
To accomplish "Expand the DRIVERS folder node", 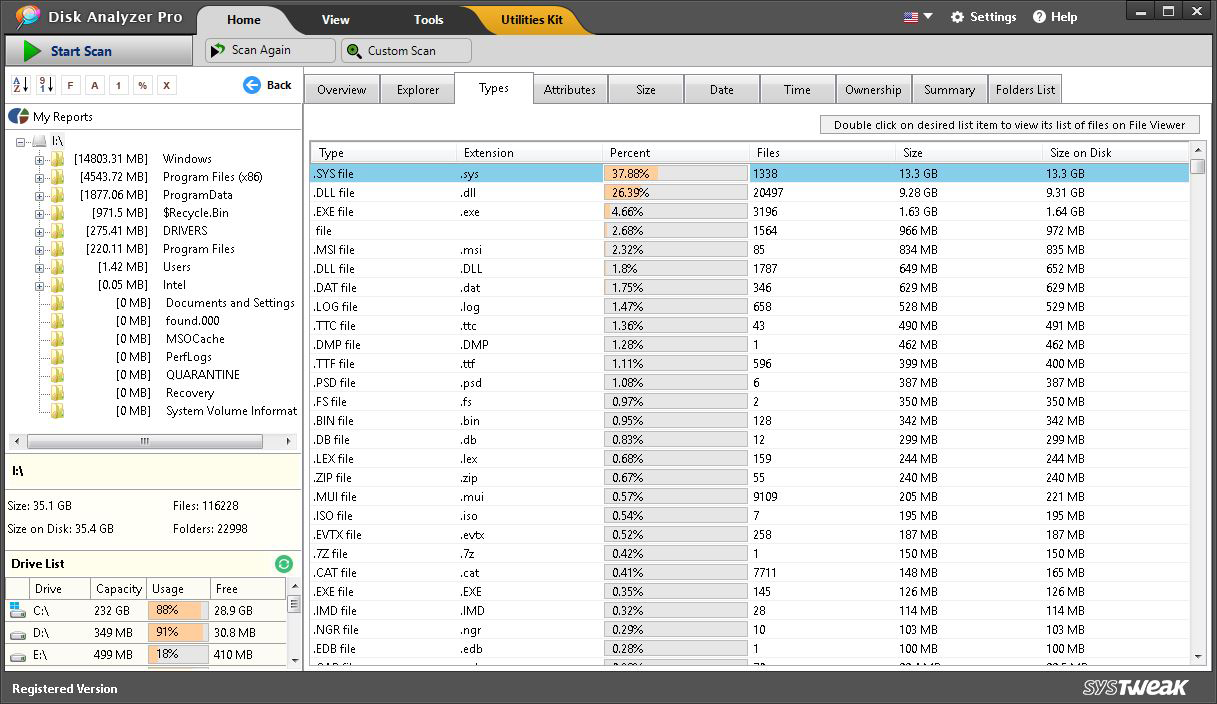I will 40,231.
